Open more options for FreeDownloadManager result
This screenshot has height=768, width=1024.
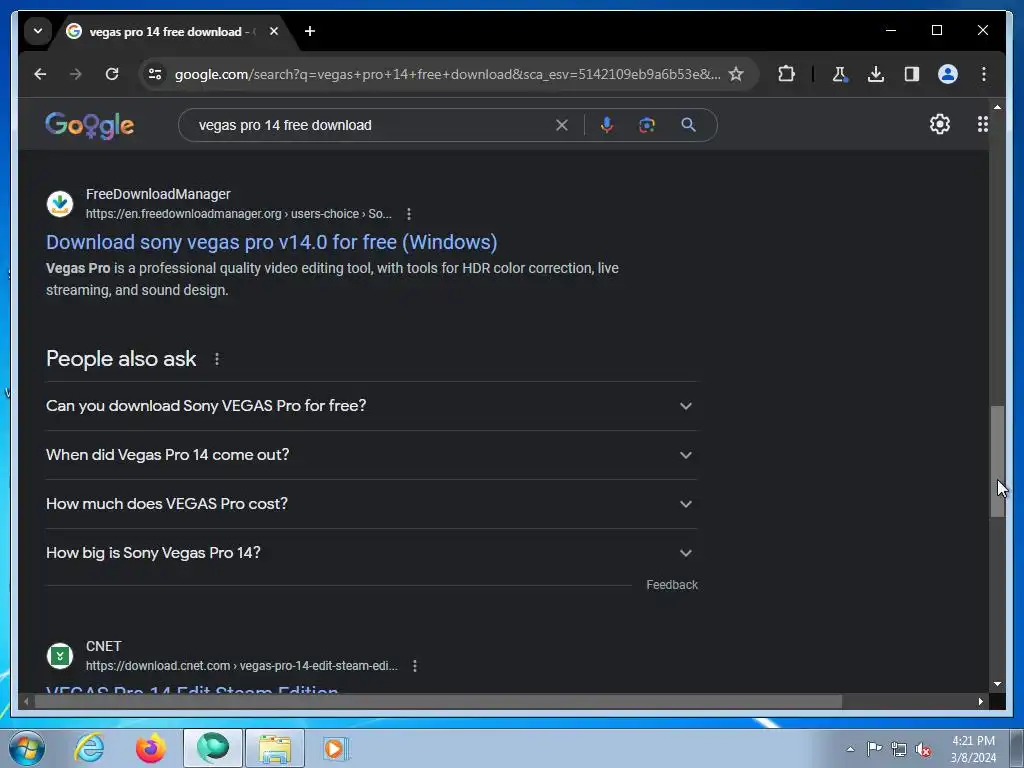click(409, 214)
